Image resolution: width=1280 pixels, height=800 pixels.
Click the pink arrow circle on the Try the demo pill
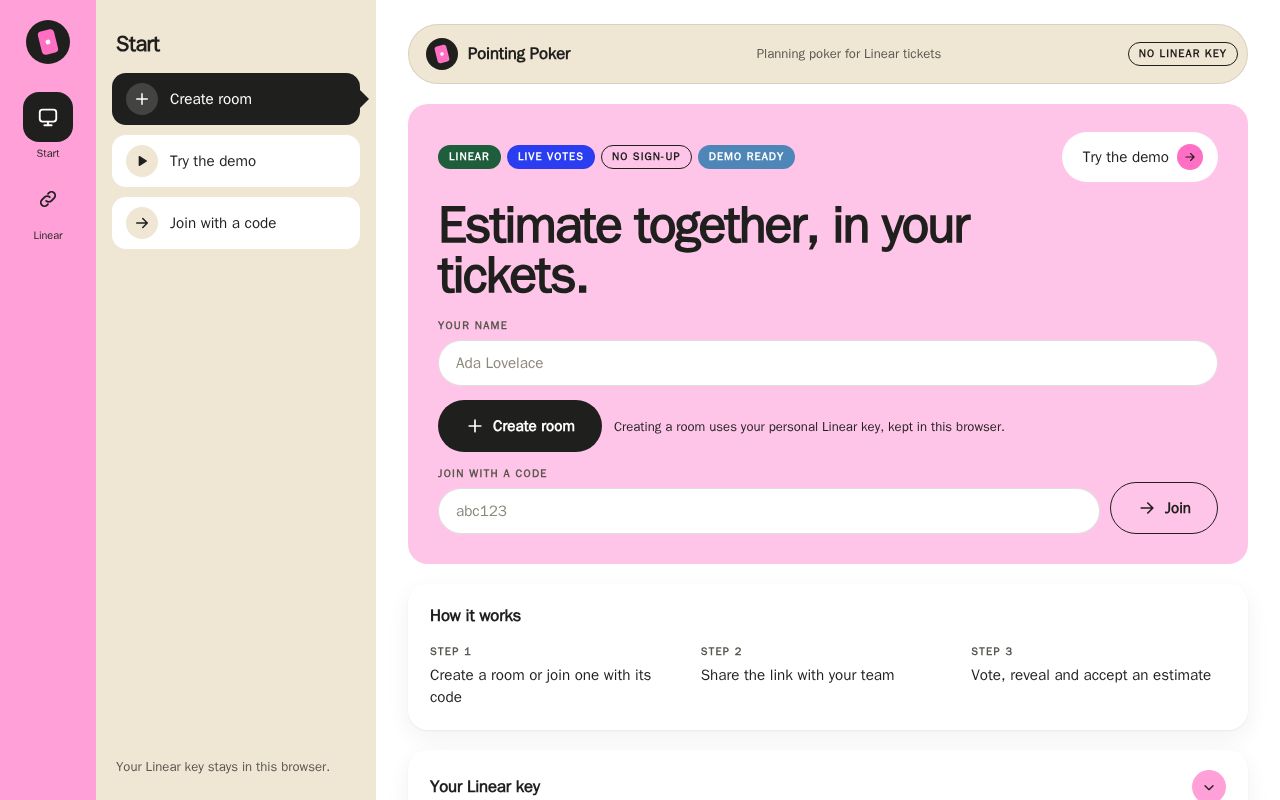(1190, 157)
